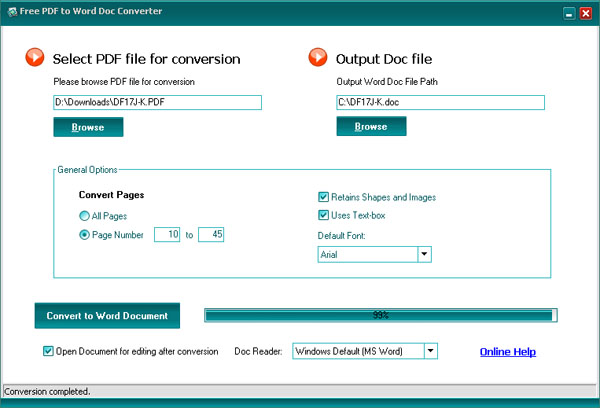Browse for the output Doc file location
Image resolution: width=600 pixels, height=408 pixels.
coord(371,126)
